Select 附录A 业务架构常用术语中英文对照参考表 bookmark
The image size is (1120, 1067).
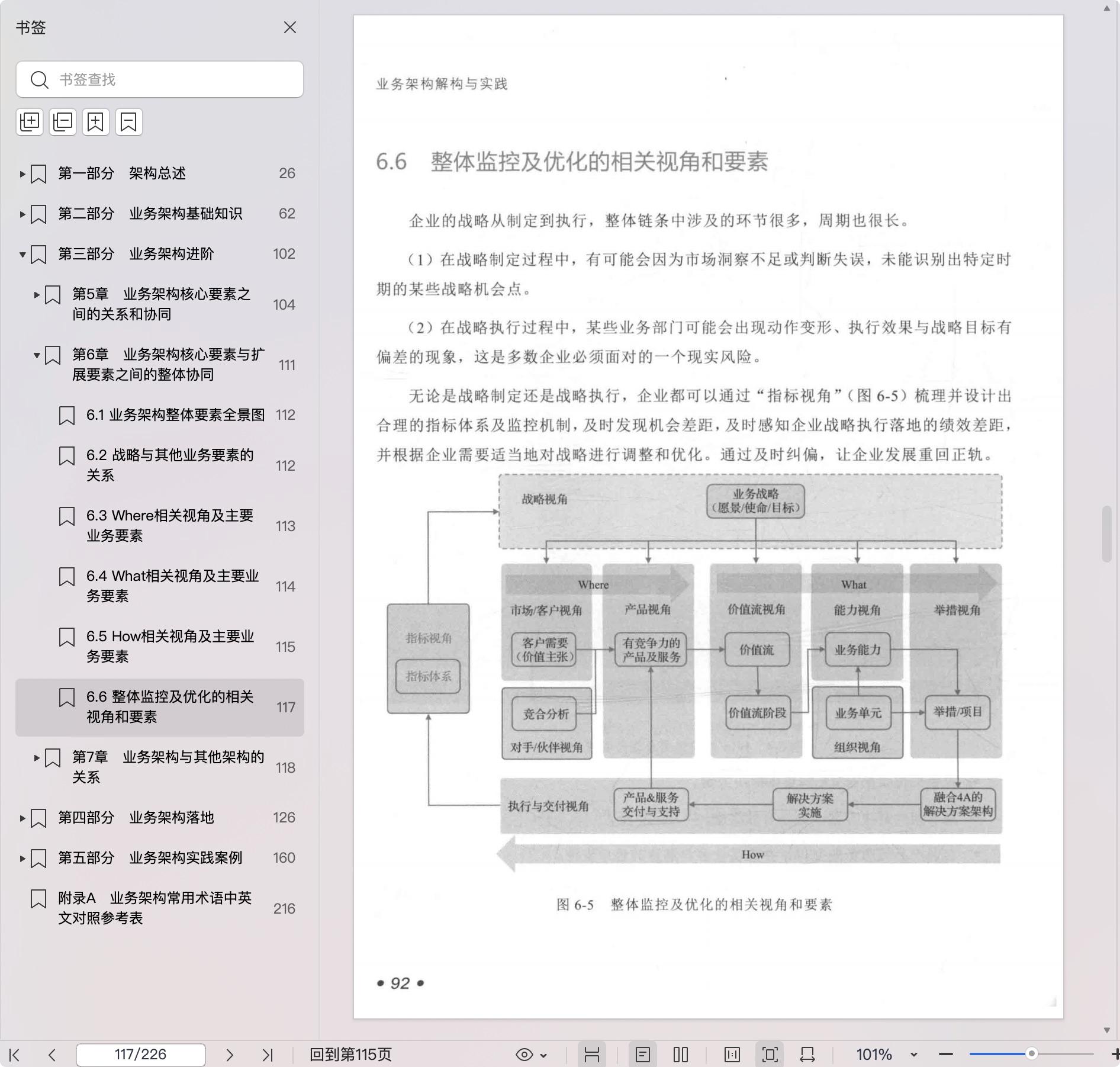pyautogui.click(x=155, y=908)
